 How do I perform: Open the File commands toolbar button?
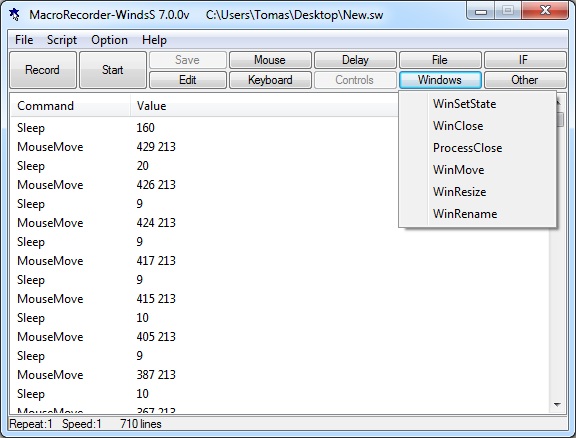[x=440, y=60]
